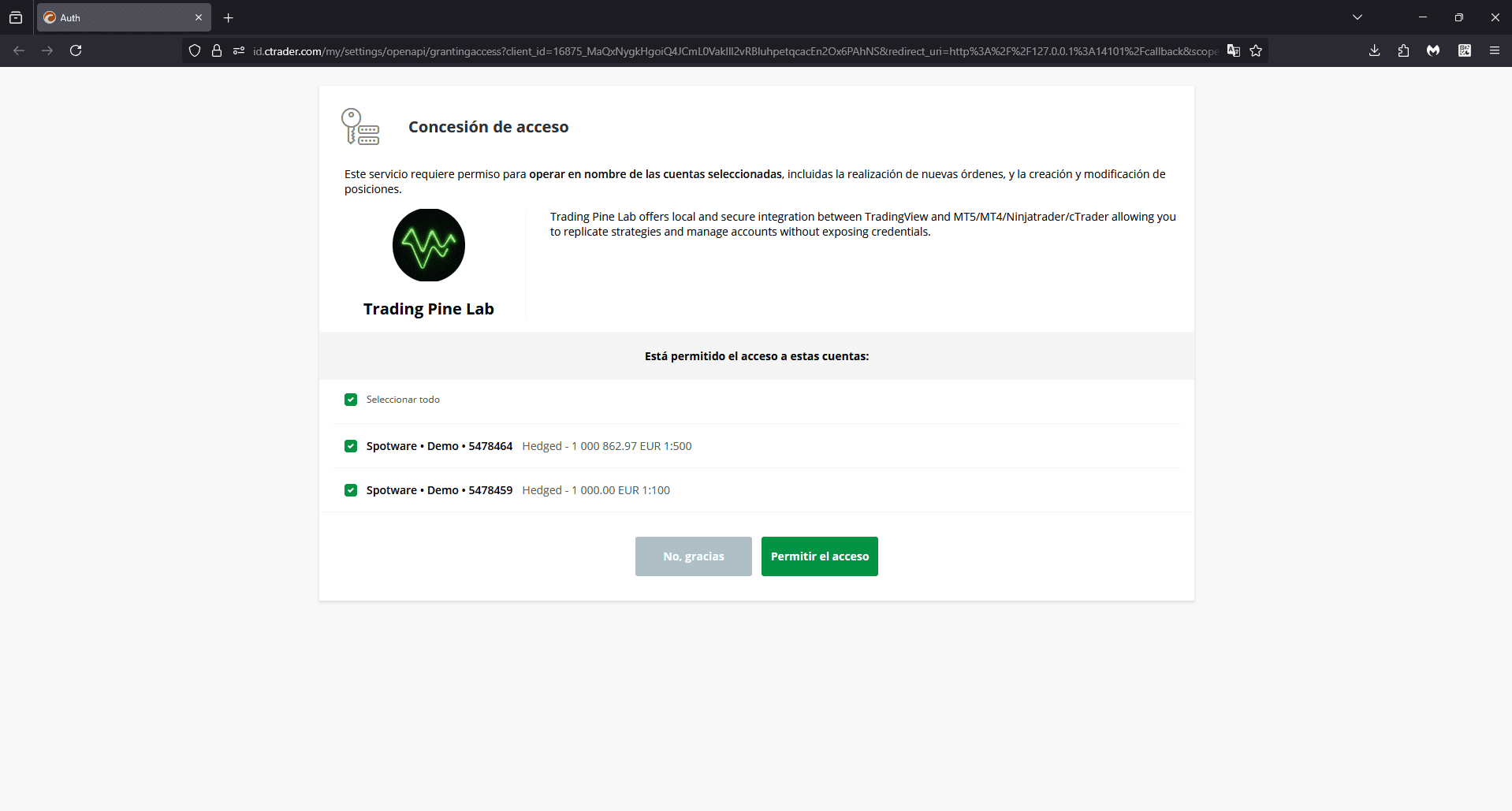This screenshot has height=811, width=1512.
Task: Toggle checkbox for Demo account 5478459
Action: tap(351, 490)
